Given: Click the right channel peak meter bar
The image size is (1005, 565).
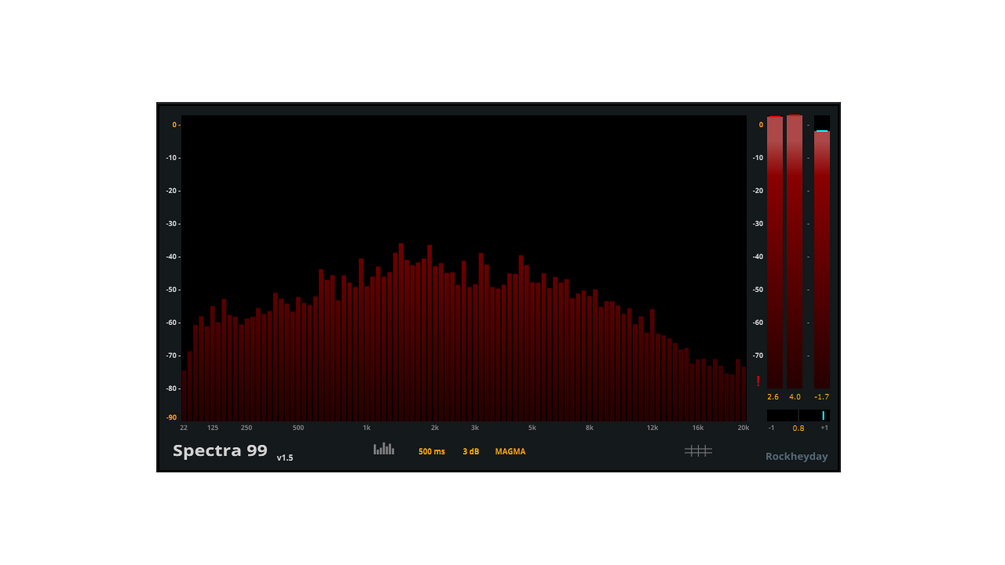Looking at the screenshot, I should 795,252.
